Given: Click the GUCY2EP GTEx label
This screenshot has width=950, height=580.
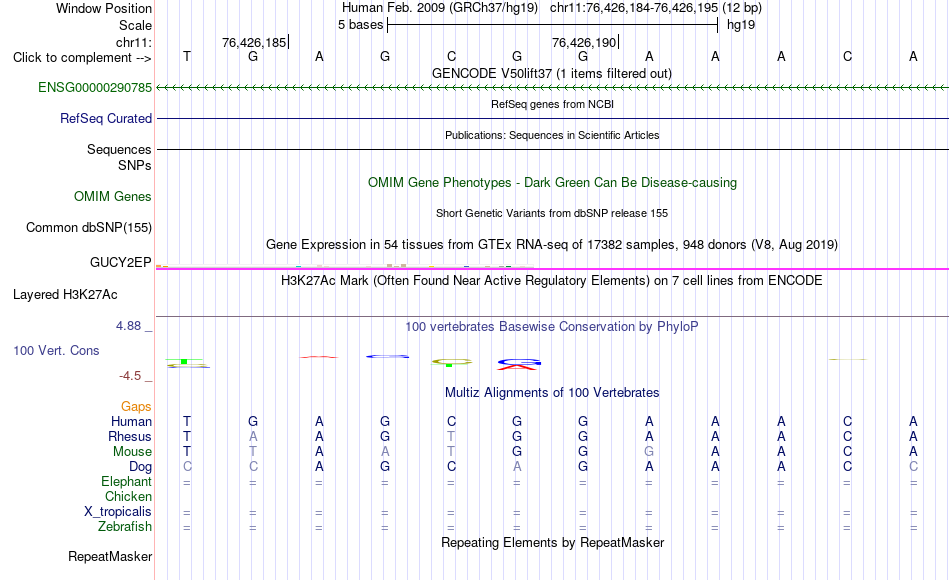Looking at the screenshot, I should (121, 262).
